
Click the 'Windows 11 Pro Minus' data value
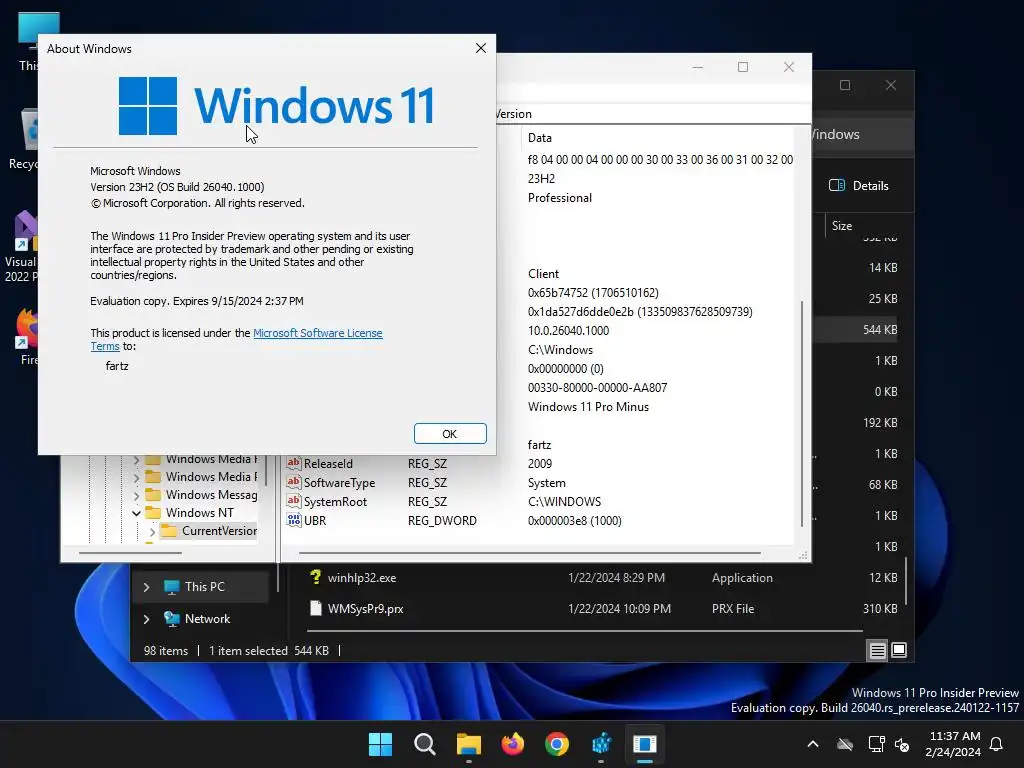[588, 407]
